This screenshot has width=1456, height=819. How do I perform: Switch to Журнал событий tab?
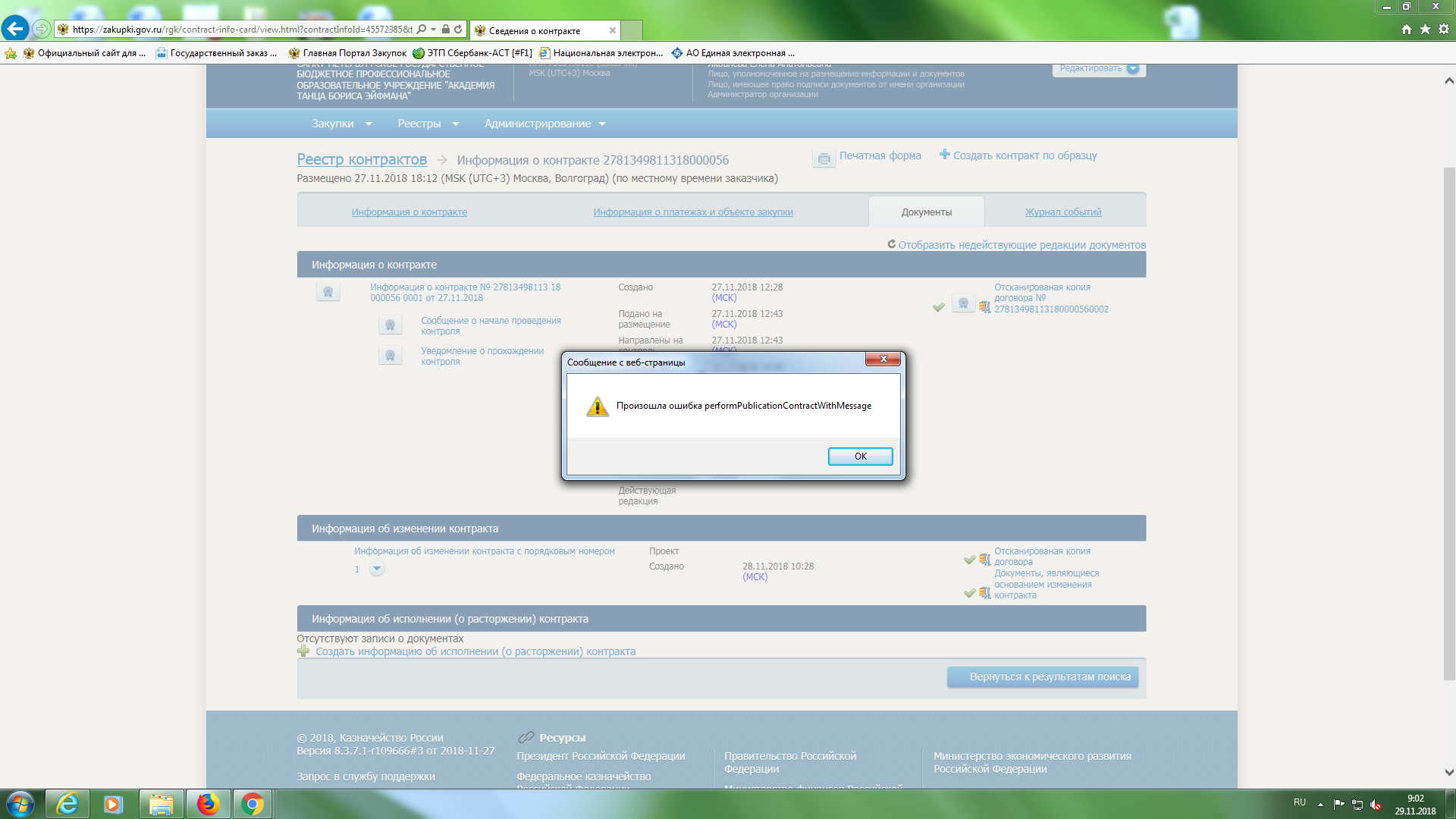coord(1062,212)
